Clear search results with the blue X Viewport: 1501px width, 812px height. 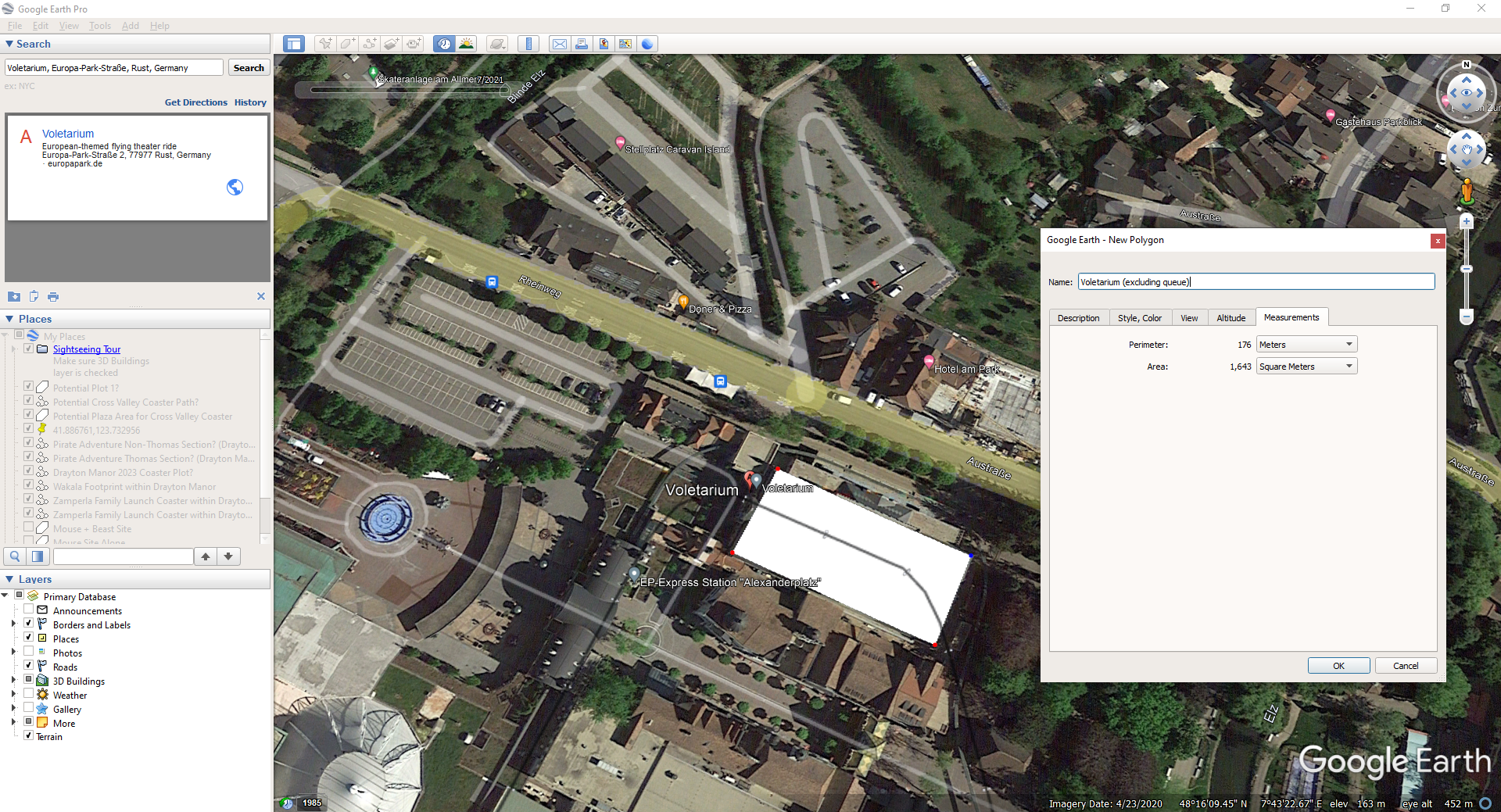(x=261, y=296)
